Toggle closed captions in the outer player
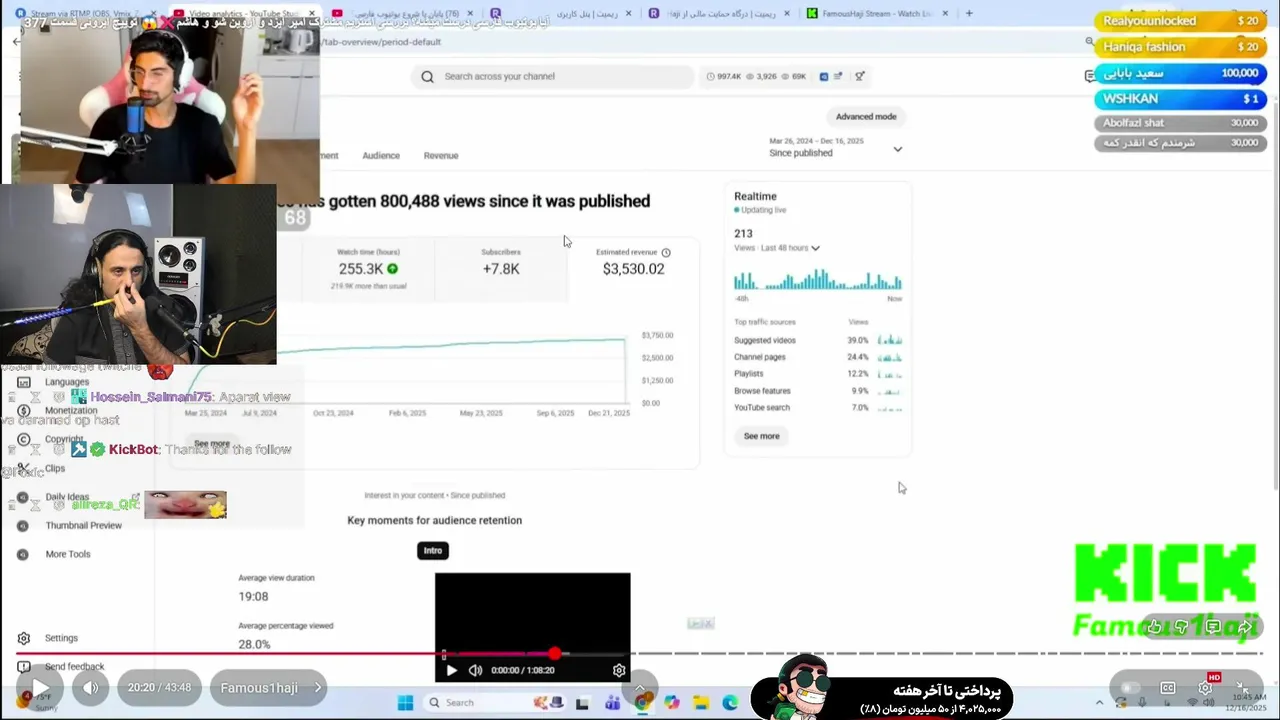The height and width of the screenshot is (720, 1280). 1168,688
